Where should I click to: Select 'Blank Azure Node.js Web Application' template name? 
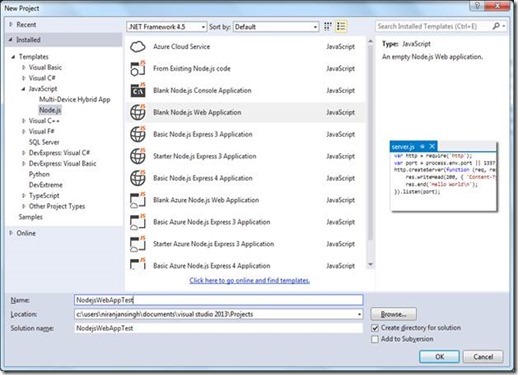tap(206, 200)
